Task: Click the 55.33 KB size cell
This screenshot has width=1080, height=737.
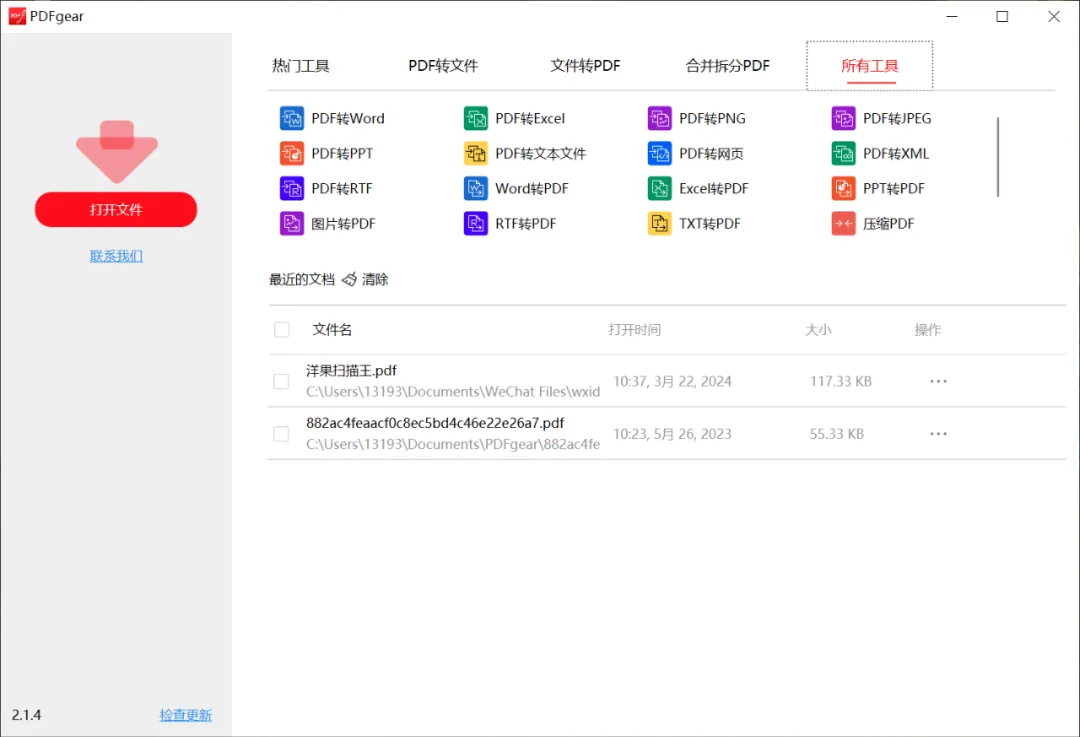Action: [x=836, y=434]
